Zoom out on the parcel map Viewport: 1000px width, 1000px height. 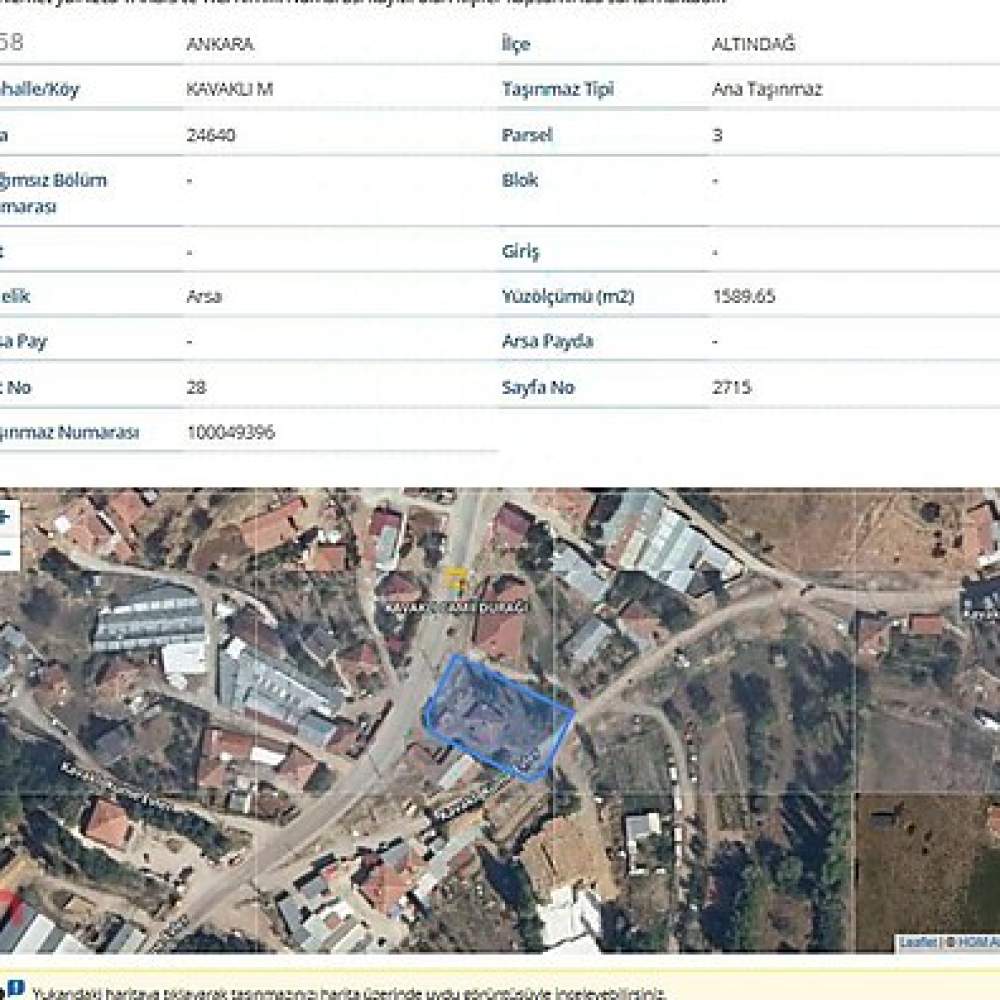(x=5, y=552)
